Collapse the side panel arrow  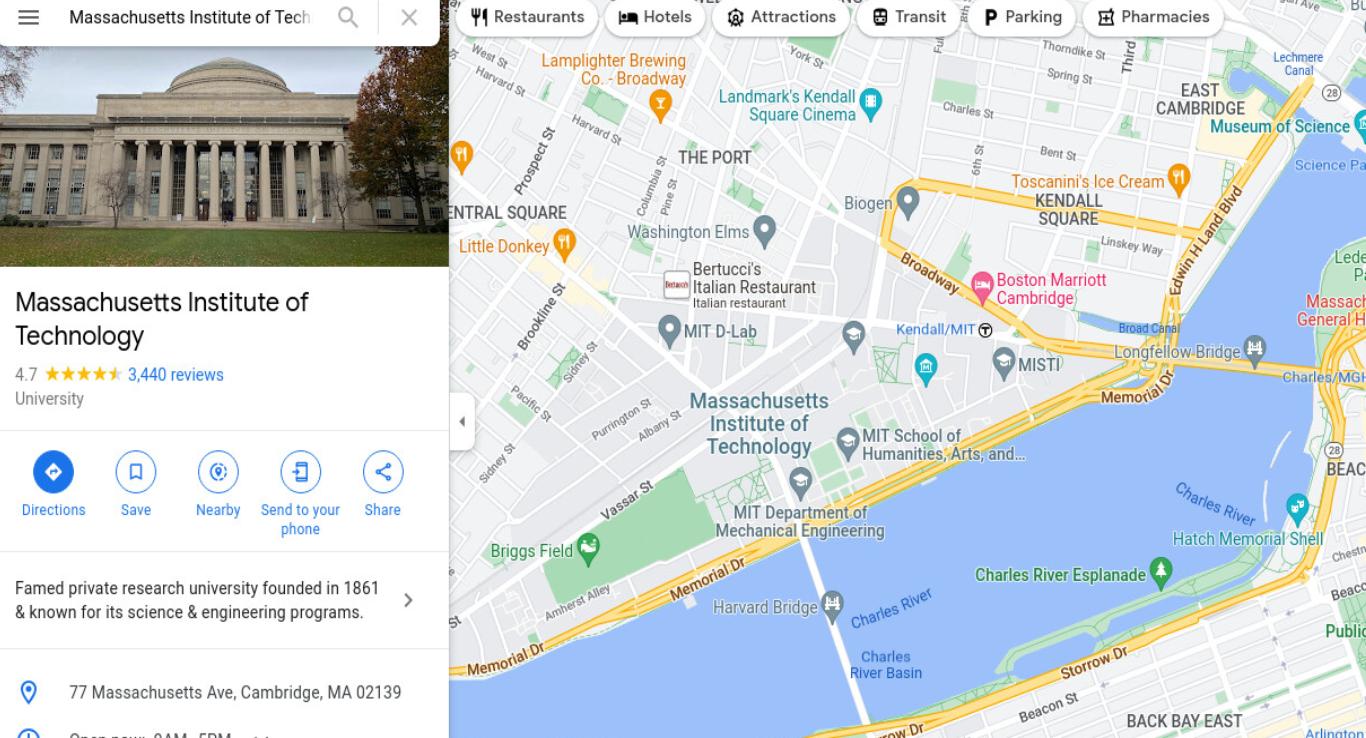462,422
